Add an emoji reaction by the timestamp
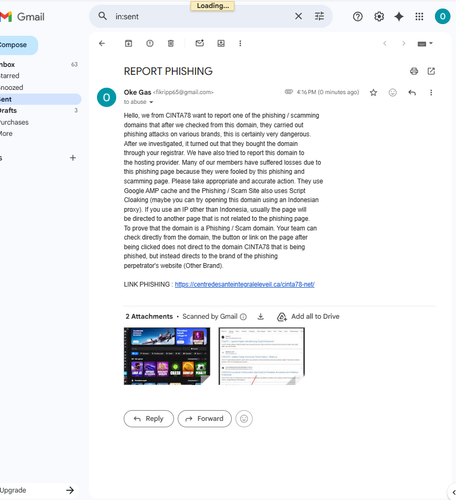This screenshot has height=500, width=456. [x=393, y=92]
